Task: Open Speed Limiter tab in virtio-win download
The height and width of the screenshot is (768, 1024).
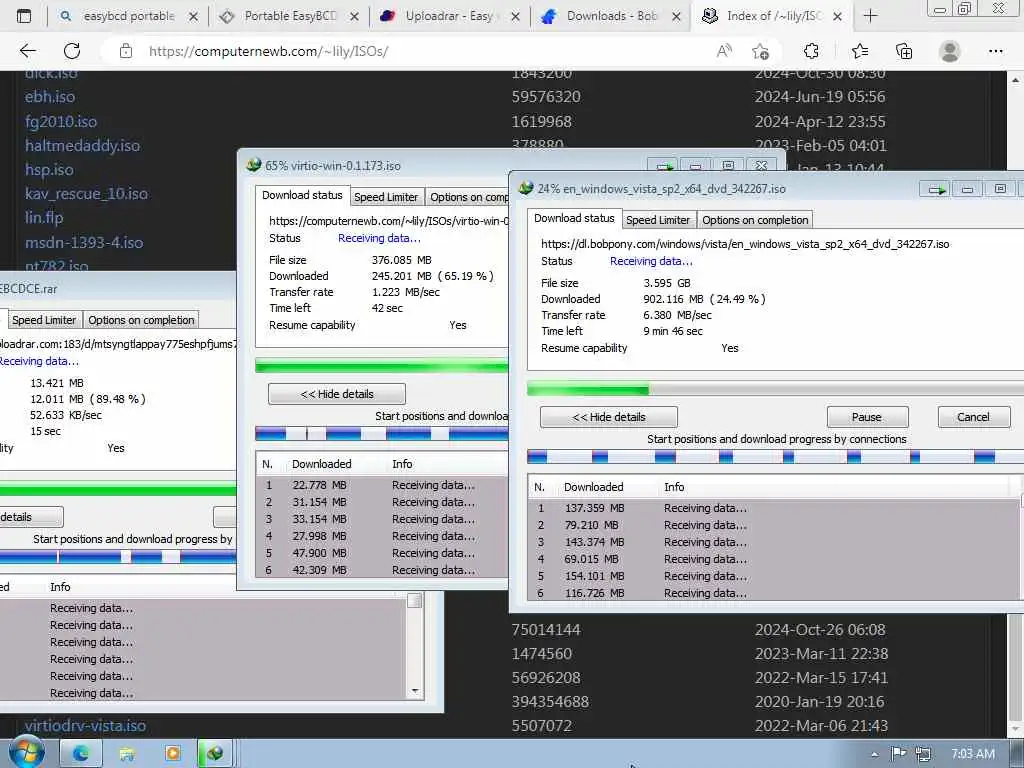Action: pos(386,197)
